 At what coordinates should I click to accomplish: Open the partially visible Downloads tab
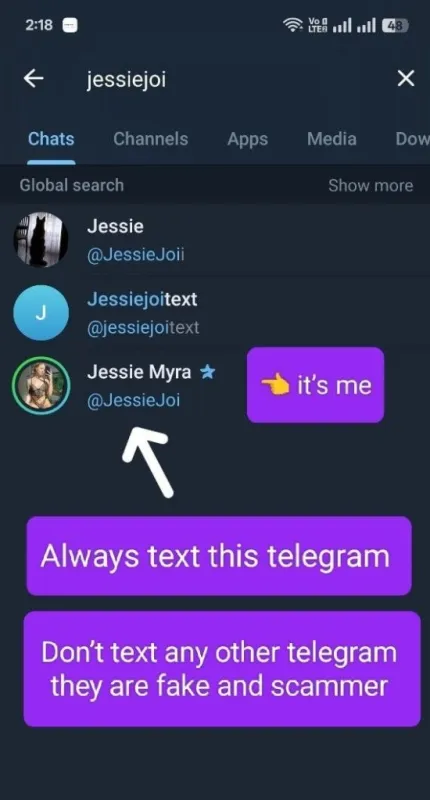tap(412, 139)
